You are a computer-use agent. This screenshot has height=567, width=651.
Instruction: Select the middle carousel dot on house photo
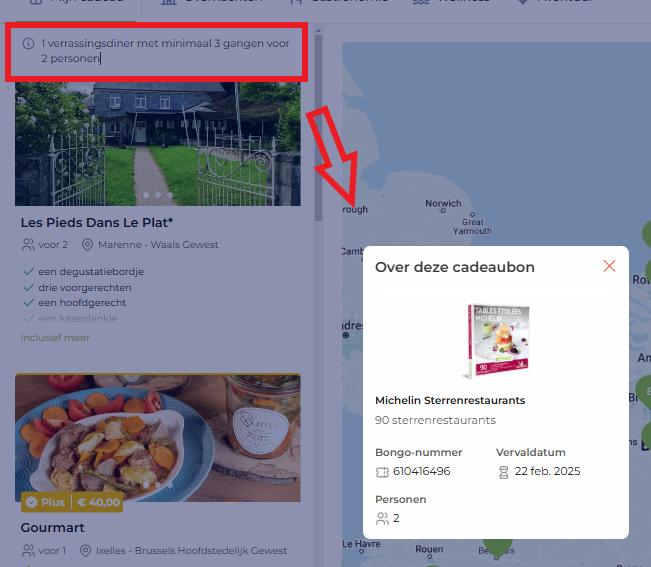pos(158,195)
